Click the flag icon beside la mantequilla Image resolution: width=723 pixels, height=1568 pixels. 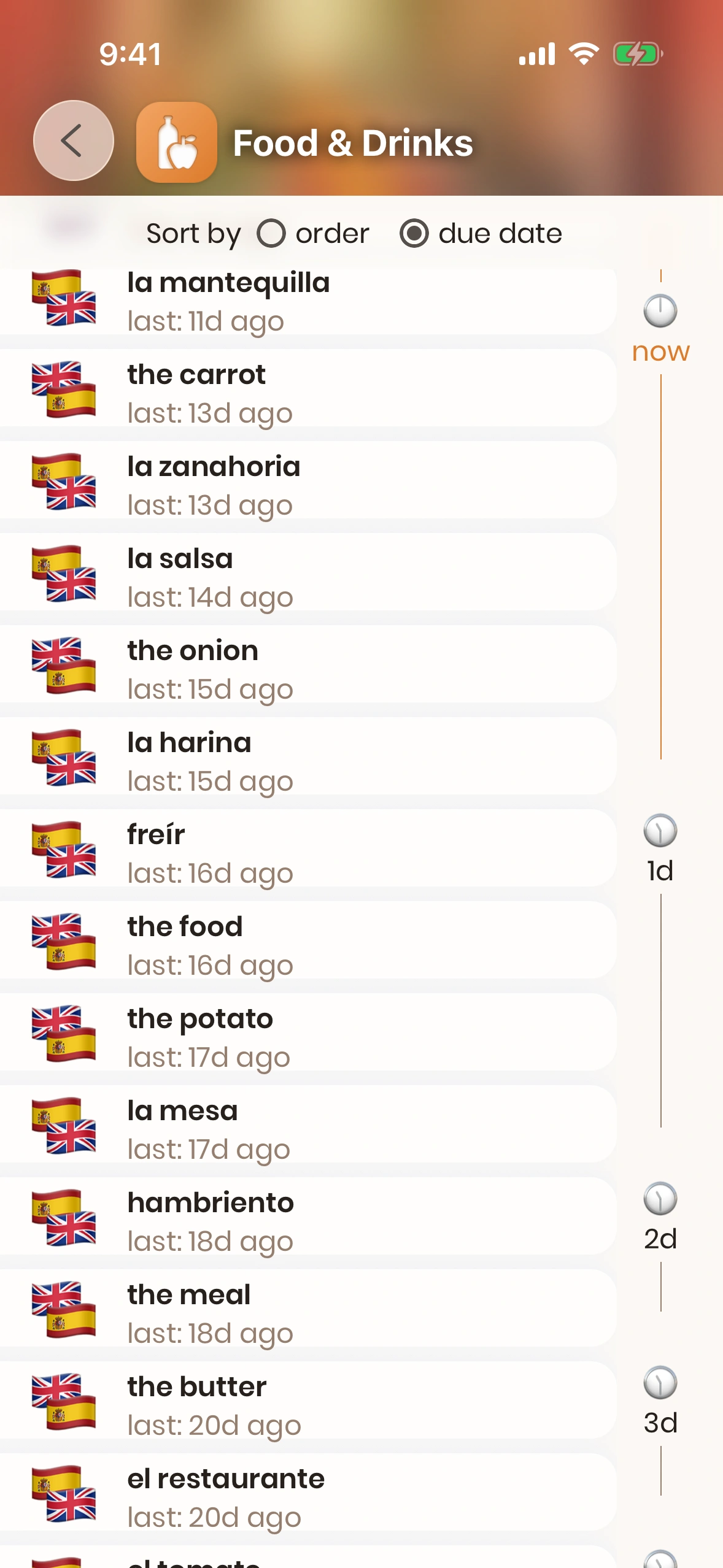click(x=64, y=298)
